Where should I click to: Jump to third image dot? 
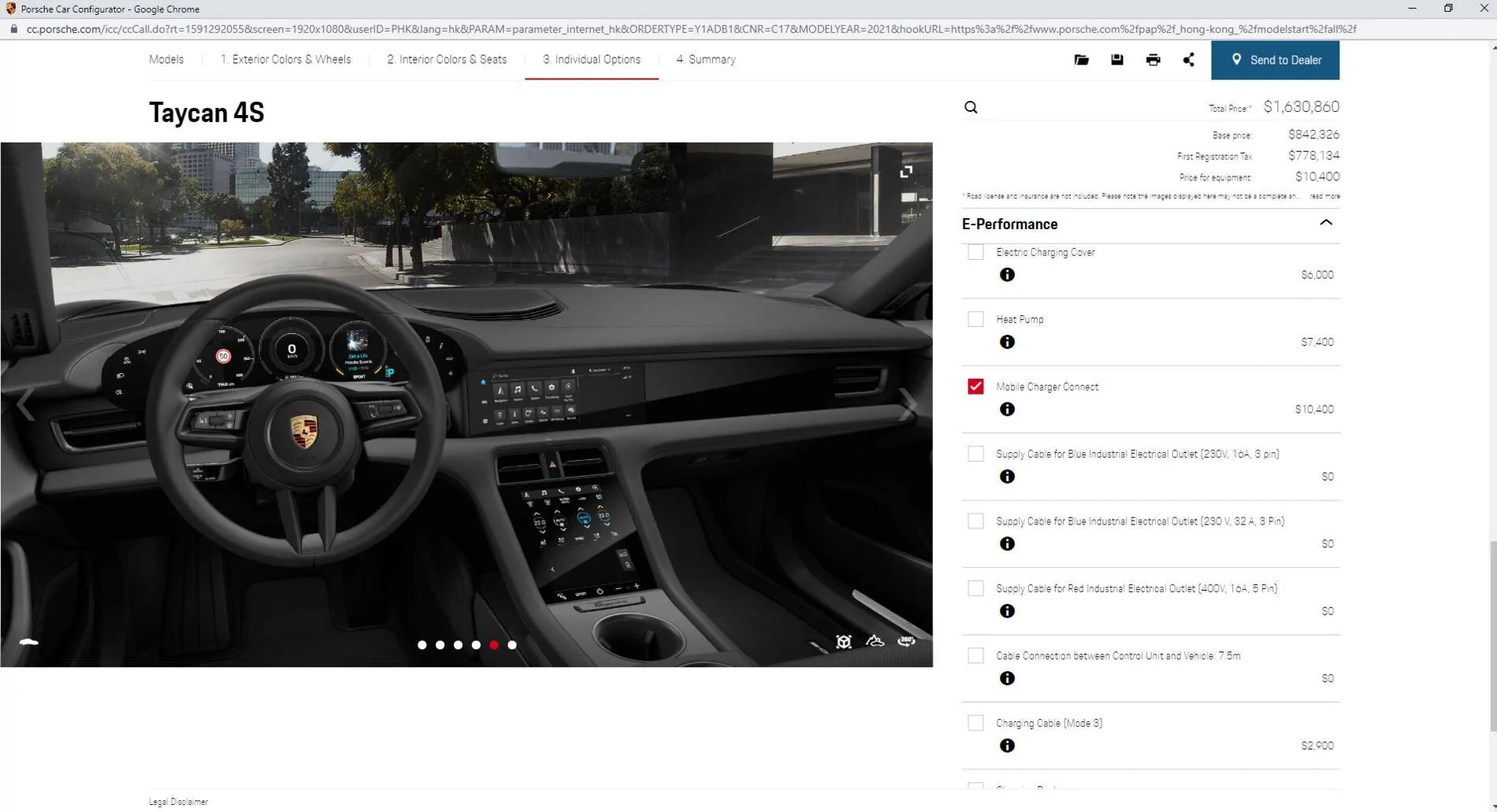coord(459,645)
